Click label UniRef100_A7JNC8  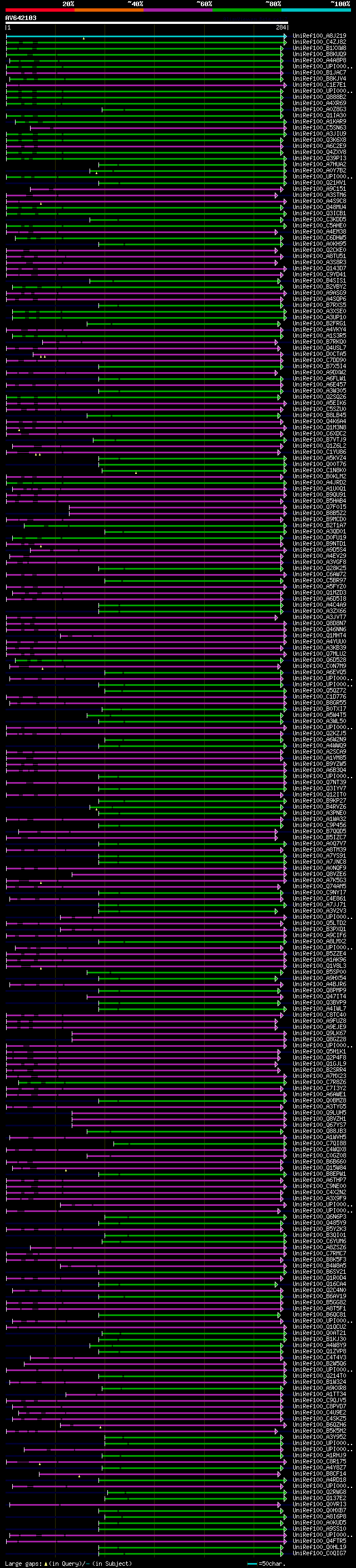coord(319,861)
